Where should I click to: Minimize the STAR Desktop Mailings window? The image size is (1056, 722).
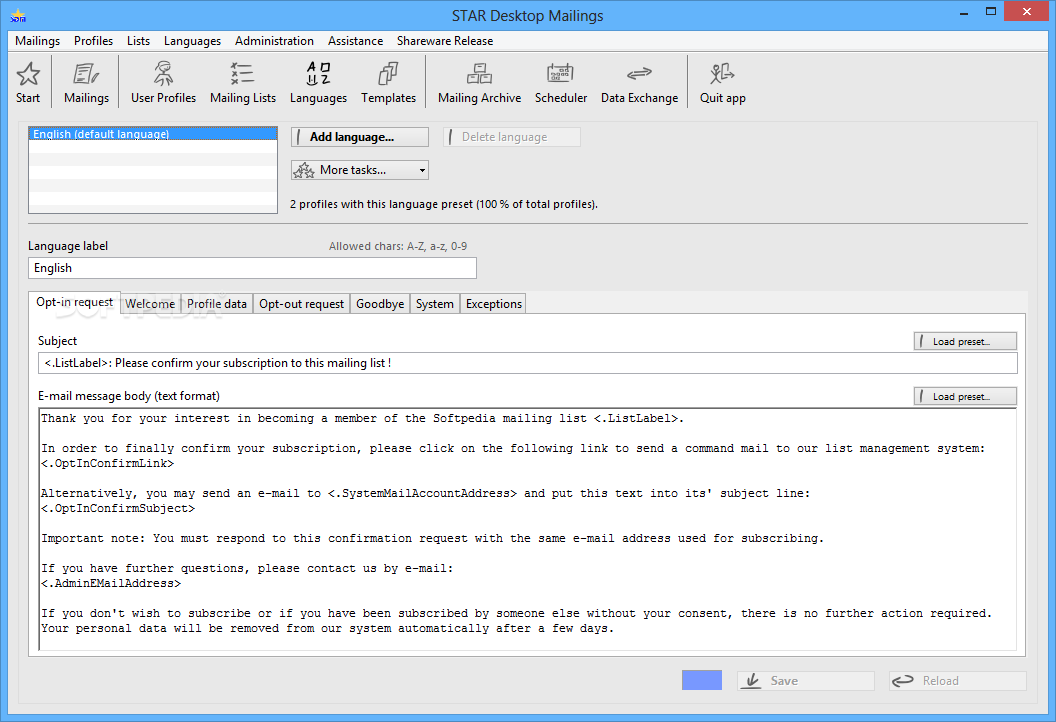pyautogui.click(x=964, y=12)
